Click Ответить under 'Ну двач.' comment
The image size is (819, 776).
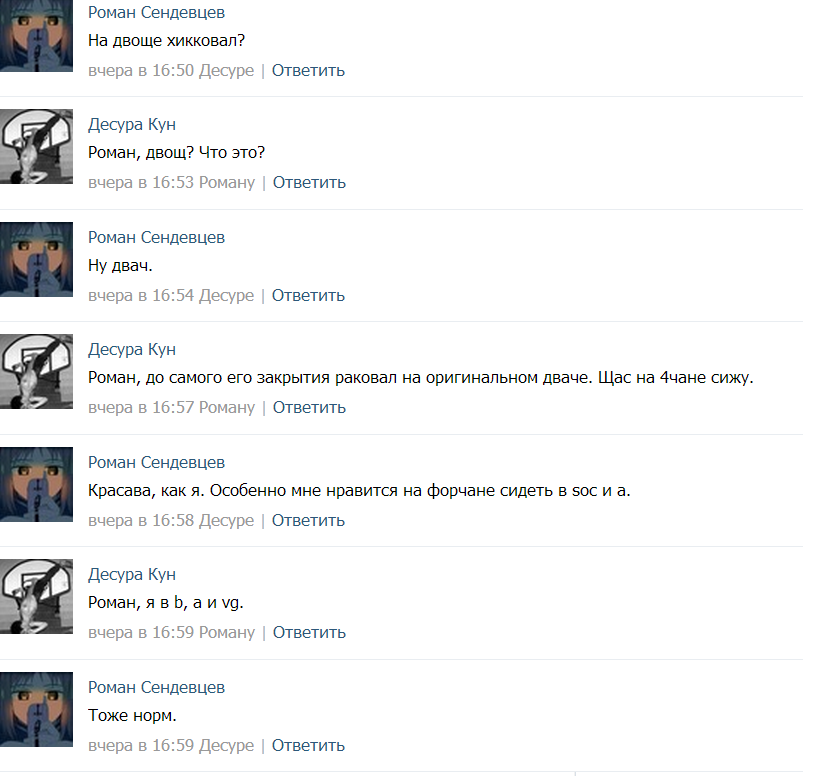[x=308, y=295]
